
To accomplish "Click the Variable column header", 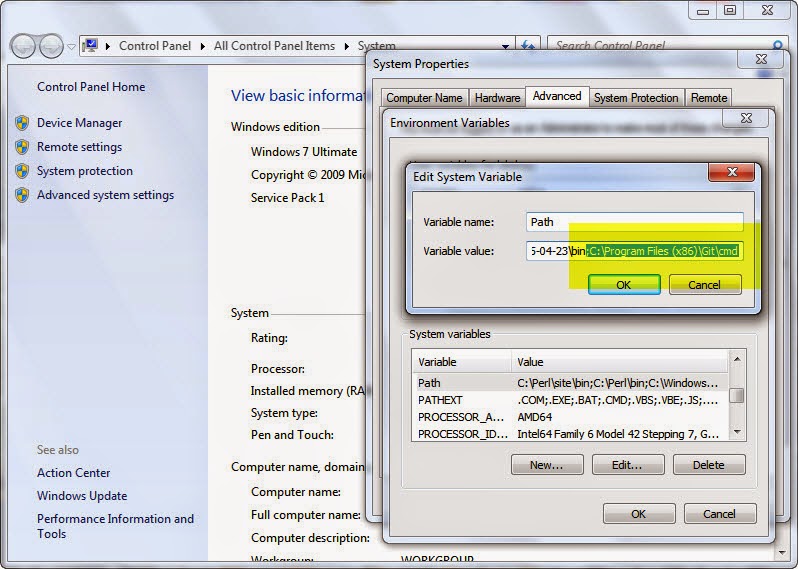I will pyautogui.click(x=461, y=362).
